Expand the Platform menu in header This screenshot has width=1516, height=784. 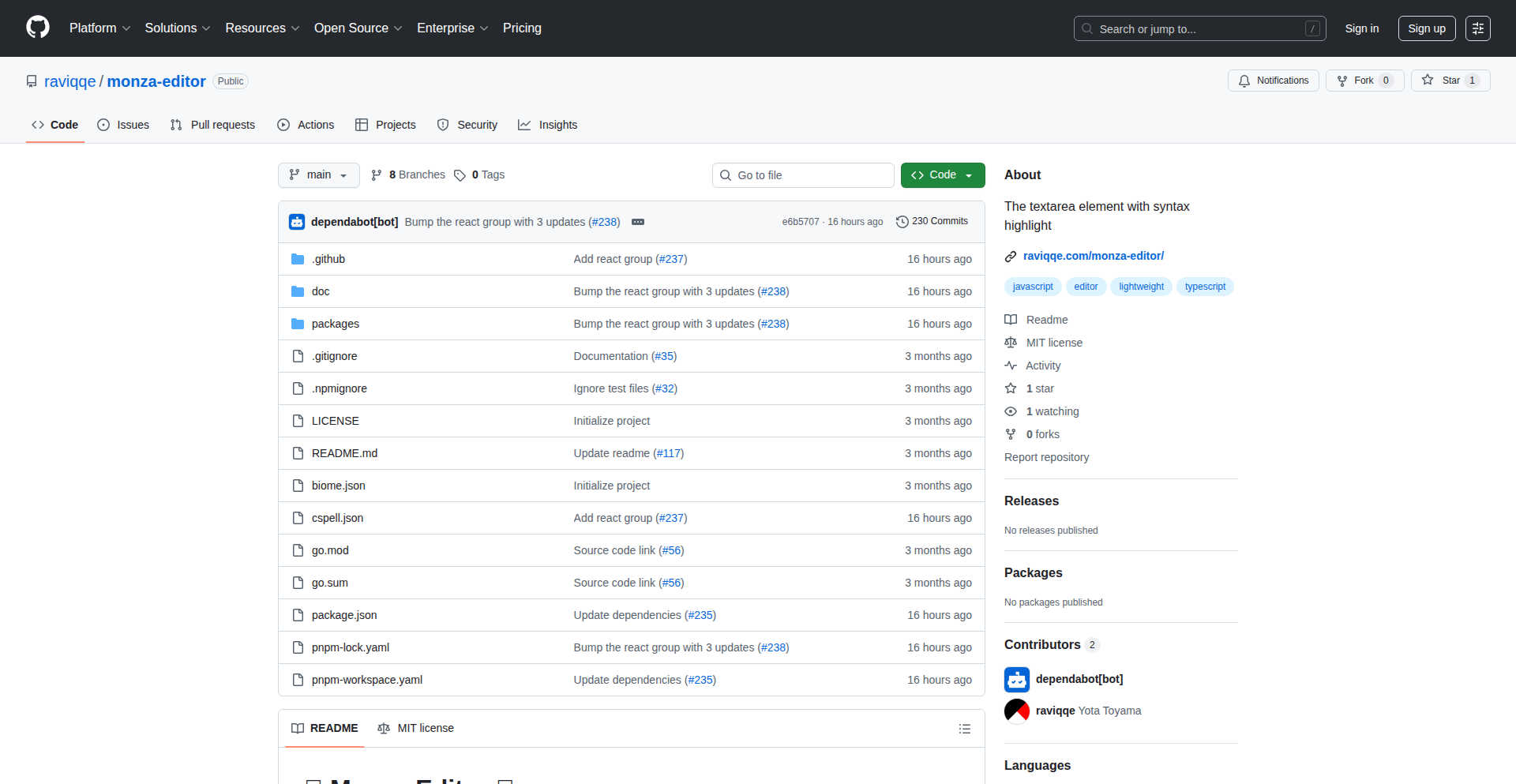(99, 28)
